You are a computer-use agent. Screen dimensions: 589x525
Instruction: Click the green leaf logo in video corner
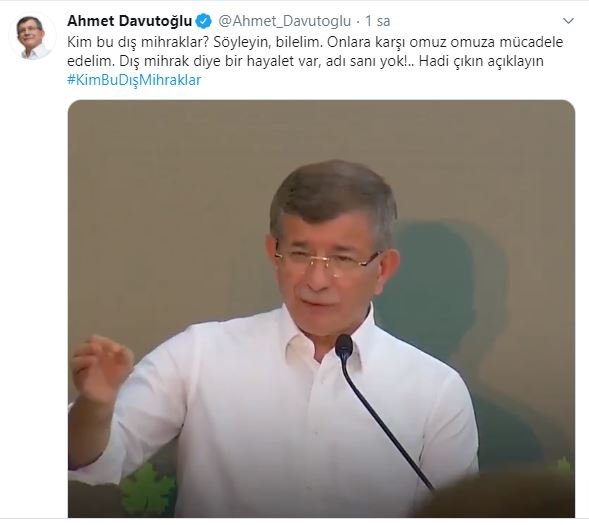pyautogui.click(x=148, y=488)
